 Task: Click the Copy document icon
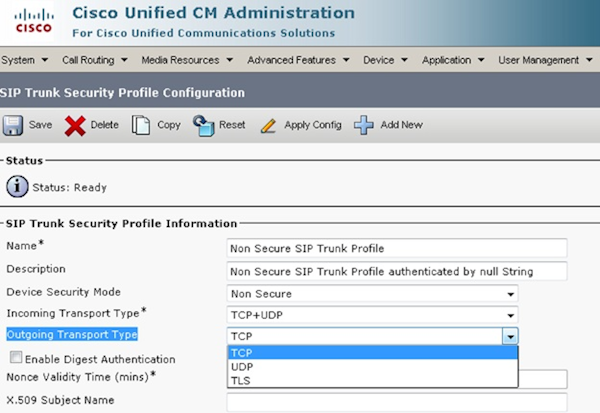point(142,125)
